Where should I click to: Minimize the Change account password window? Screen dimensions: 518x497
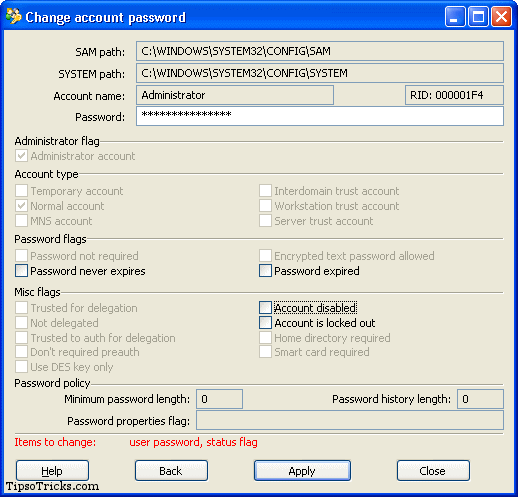click(455, 16)
